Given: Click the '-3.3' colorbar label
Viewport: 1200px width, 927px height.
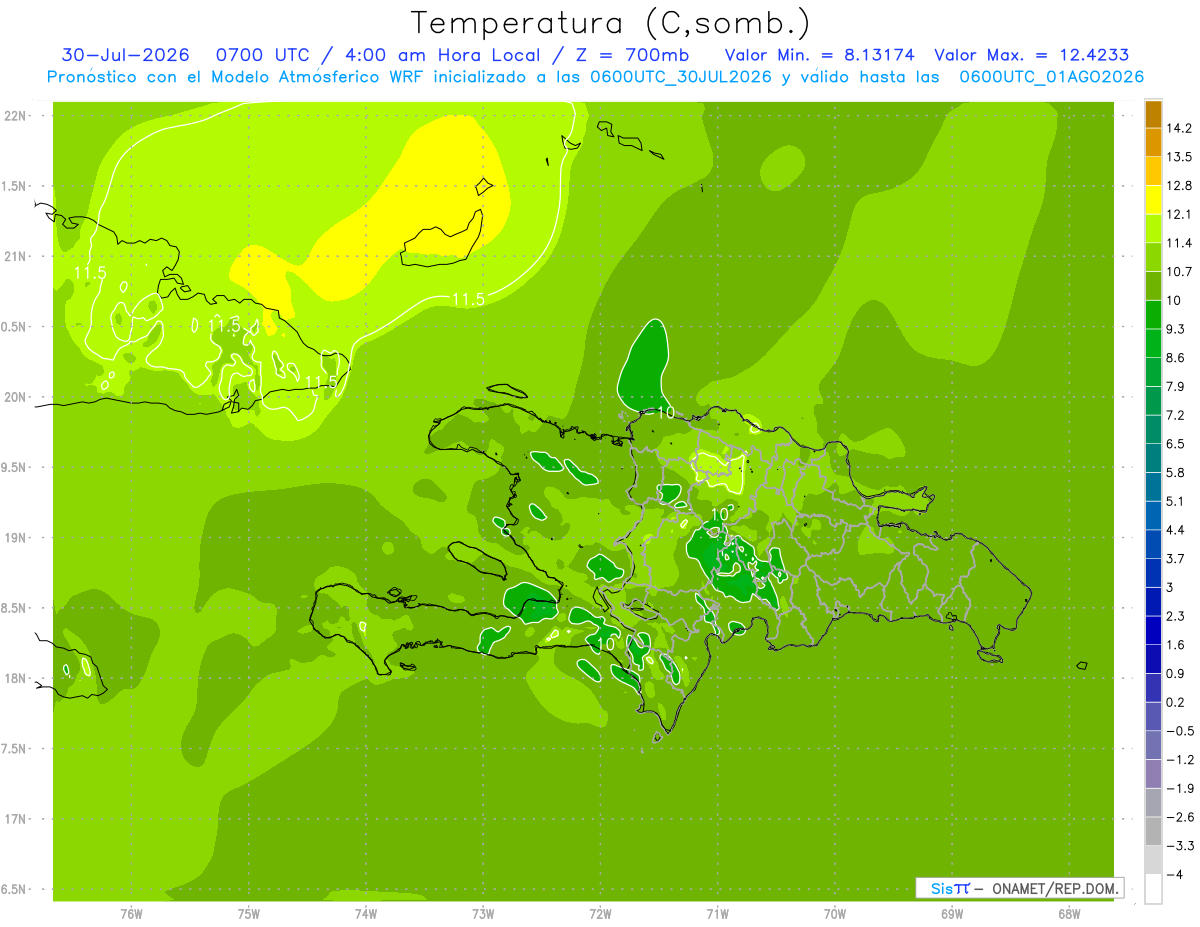Looking at the screenshot, I should pyautogui.click(x=1179, y=846).
